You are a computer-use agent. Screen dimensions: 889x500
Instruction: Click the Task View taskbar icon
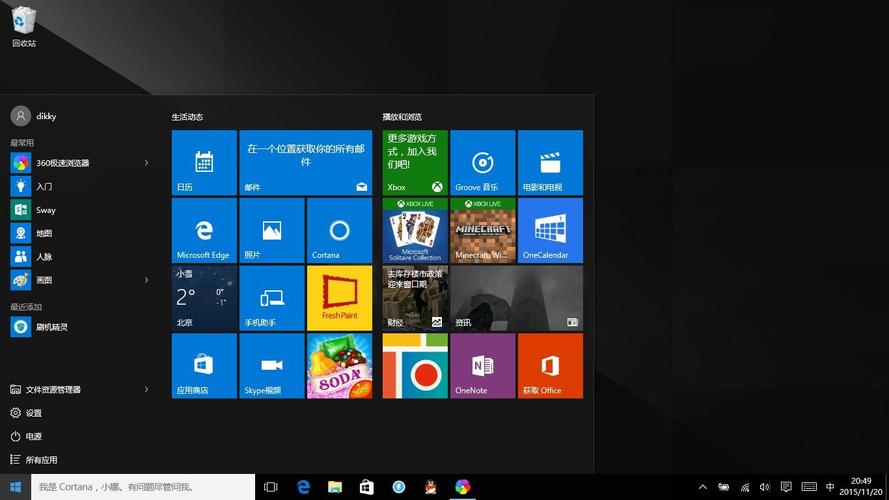pos(270,487)
